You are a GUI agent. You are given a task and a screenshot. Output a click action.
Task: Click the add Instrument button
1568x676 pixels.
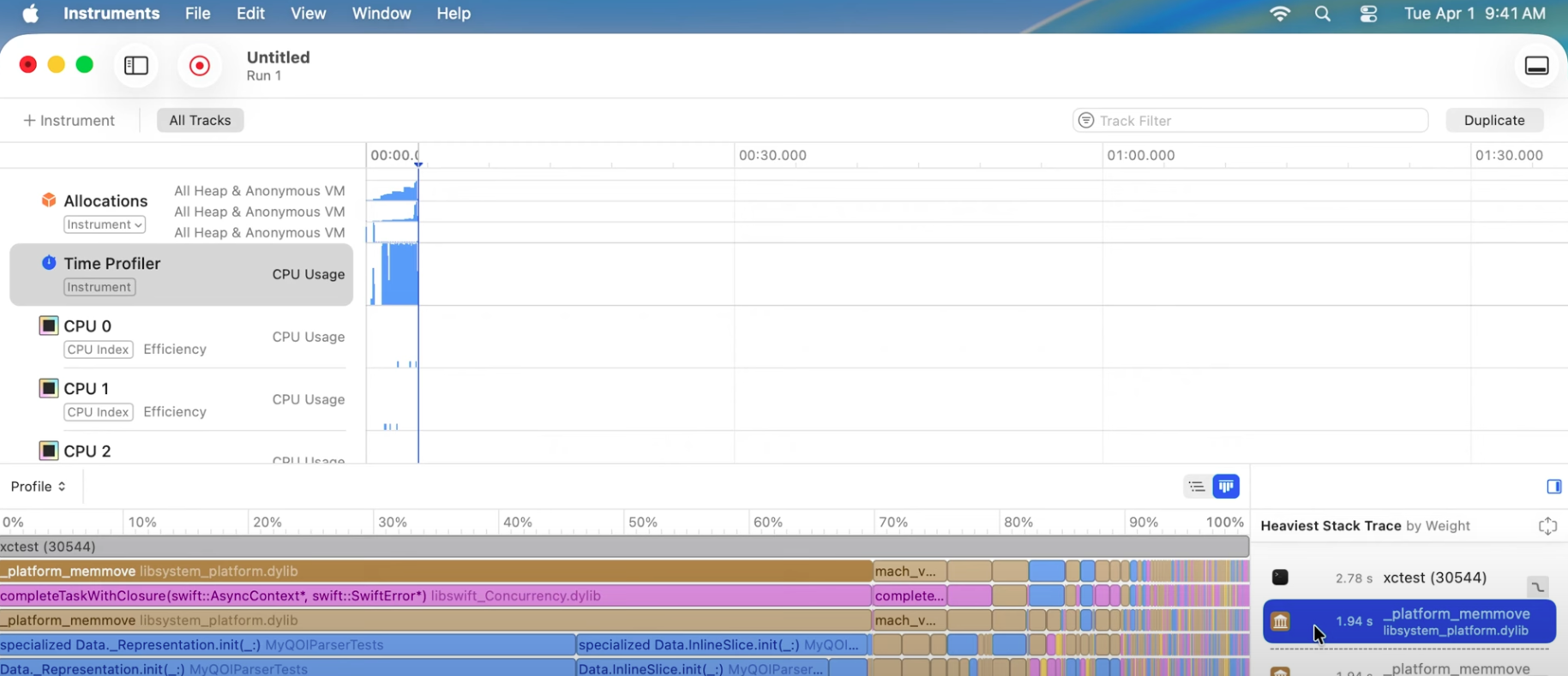69,121
